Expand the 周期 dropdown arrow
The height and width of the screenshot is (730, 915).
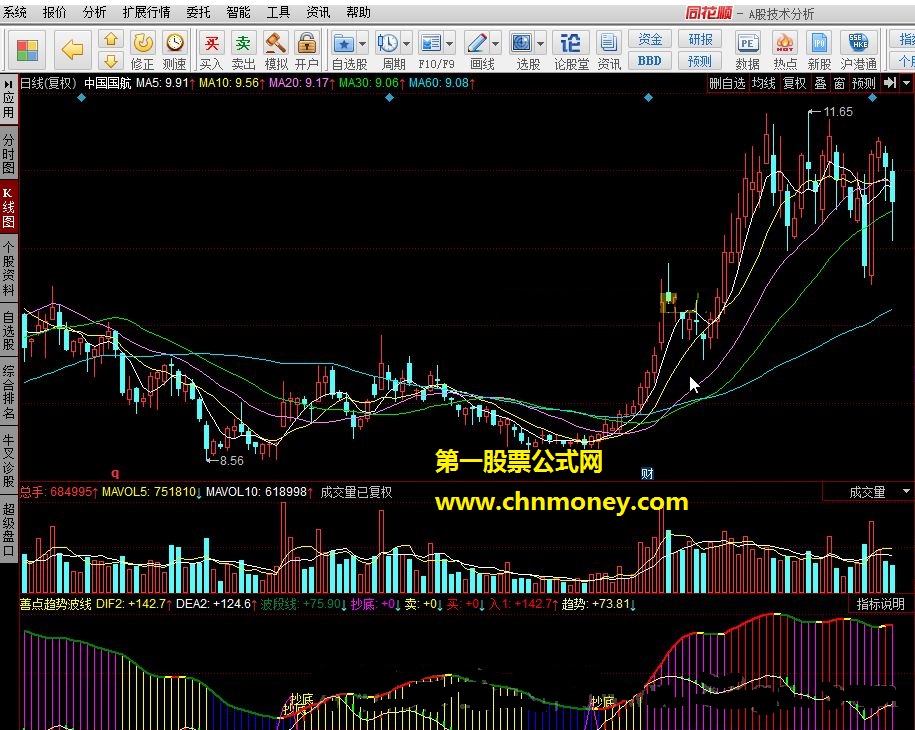click(406, 44)
